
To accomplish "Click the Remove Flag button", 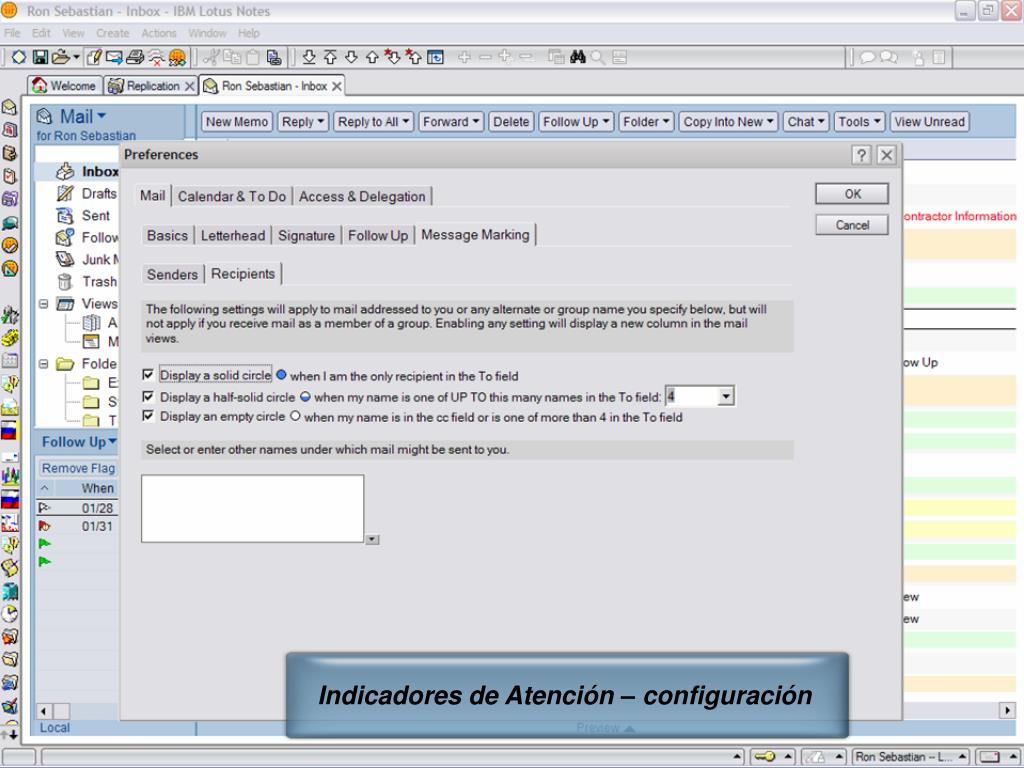I will [78, 468].
